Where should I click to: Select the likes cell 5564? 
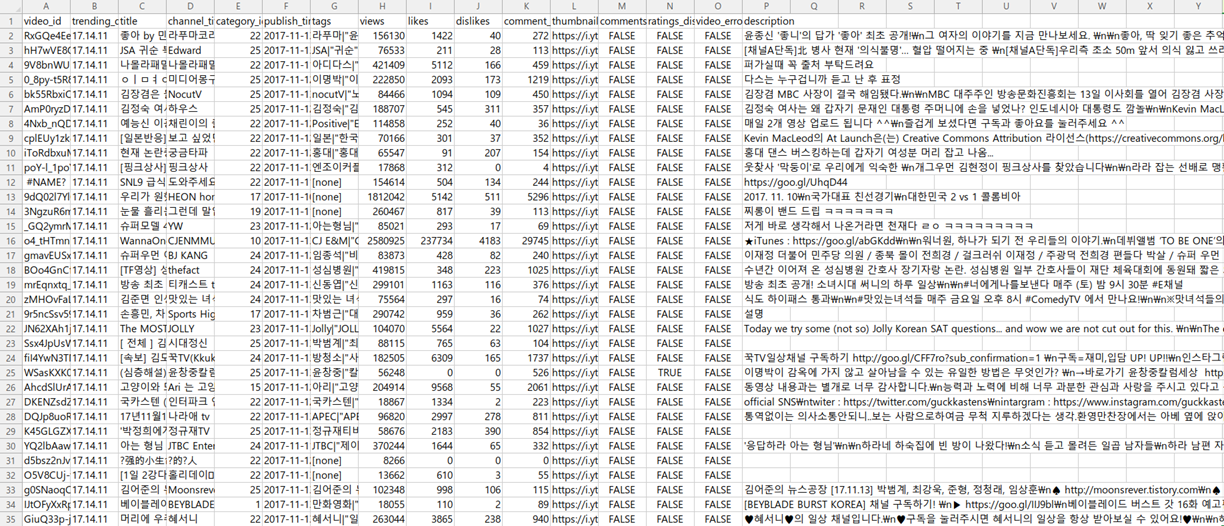431,328
